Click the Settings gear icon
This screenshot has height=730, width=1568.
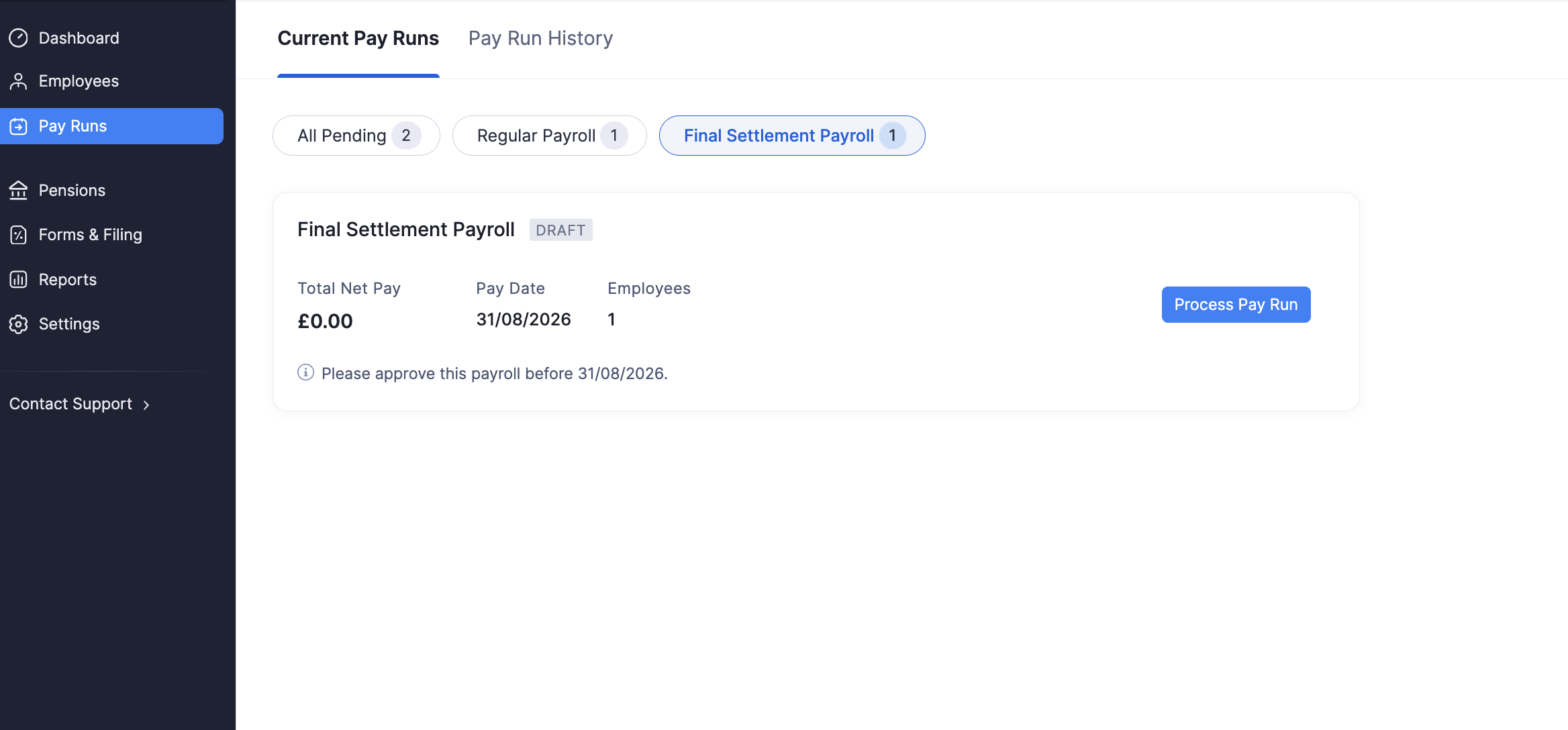(18, 324)
